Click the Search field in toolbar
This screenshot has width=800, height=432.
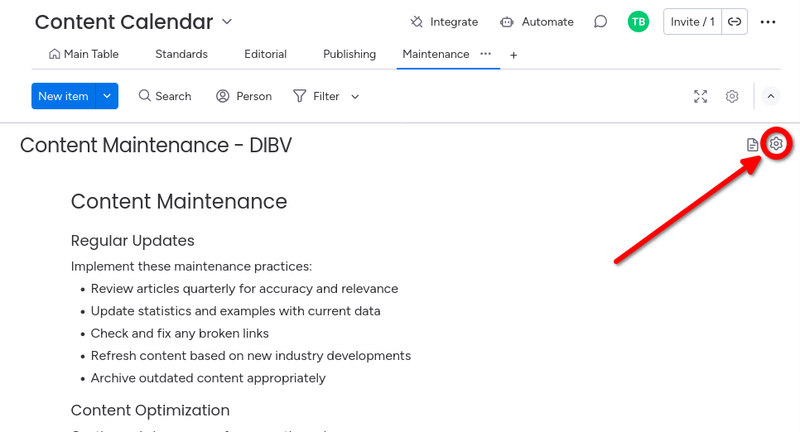click(165, 96)
